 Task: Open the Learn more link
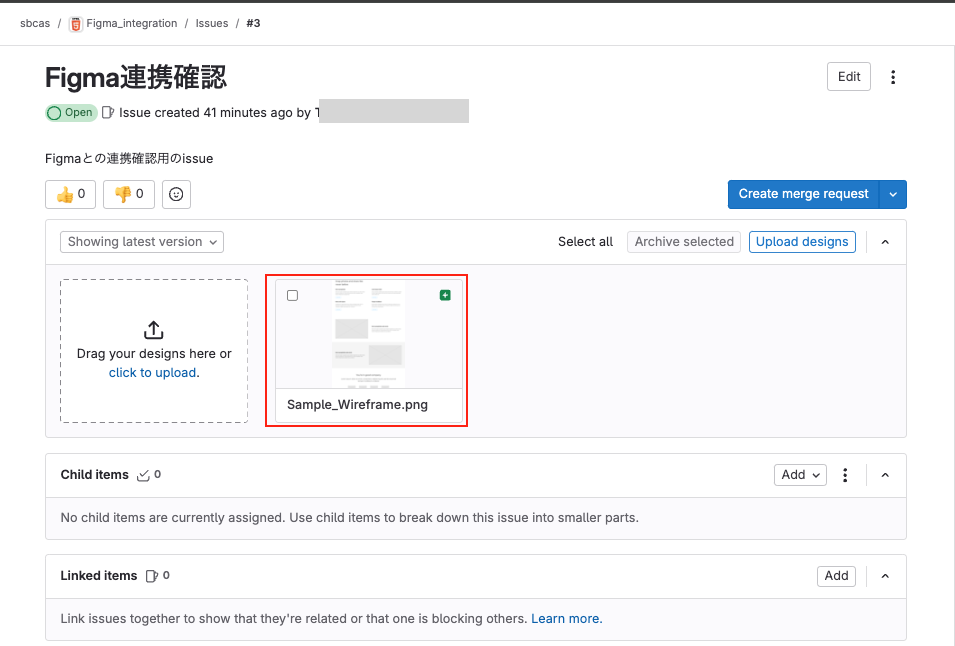[566, 618]
